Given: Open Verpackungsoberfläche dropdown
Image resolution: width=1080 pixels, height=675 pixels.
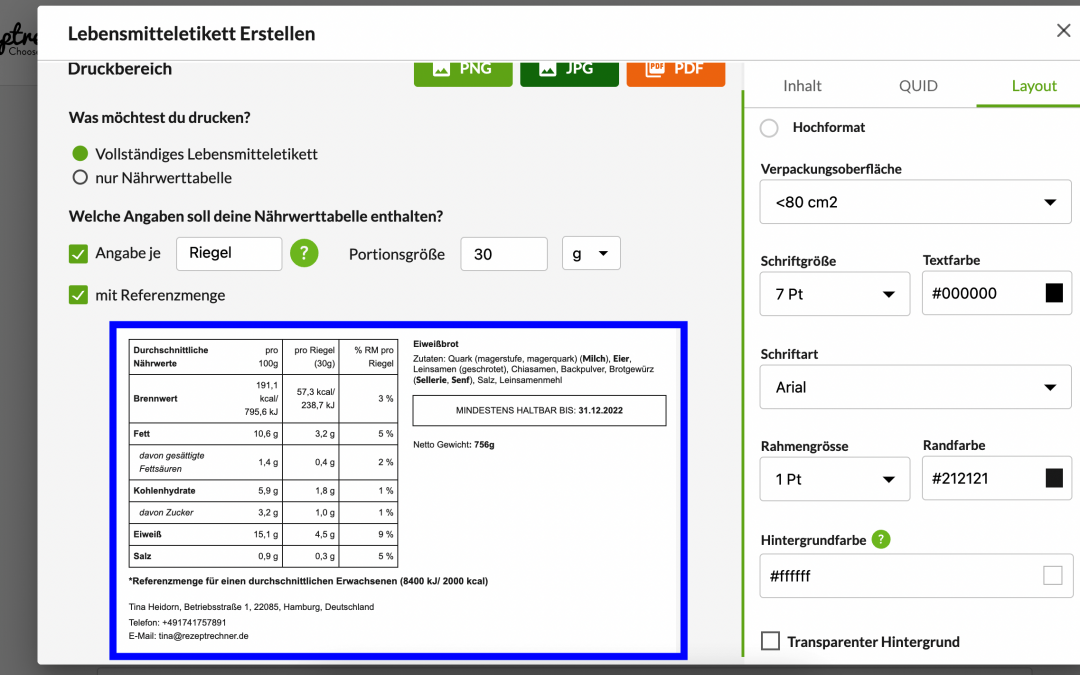Looking at the screenshot, I should pyautogui.click(x=915, y=202).
